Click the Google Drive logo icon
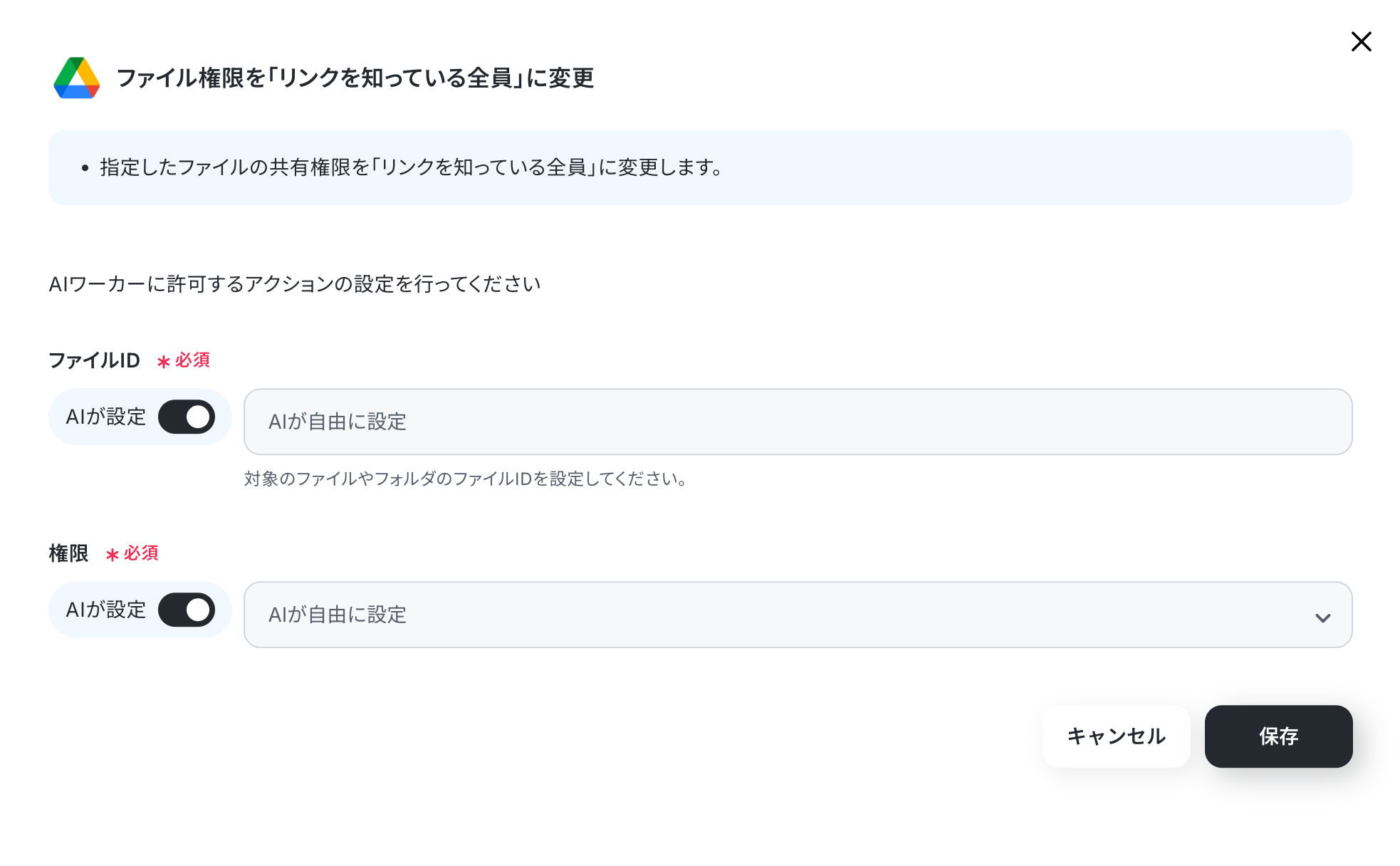Viewport: 1400px width, 866px height. click(x=77, y=78)
